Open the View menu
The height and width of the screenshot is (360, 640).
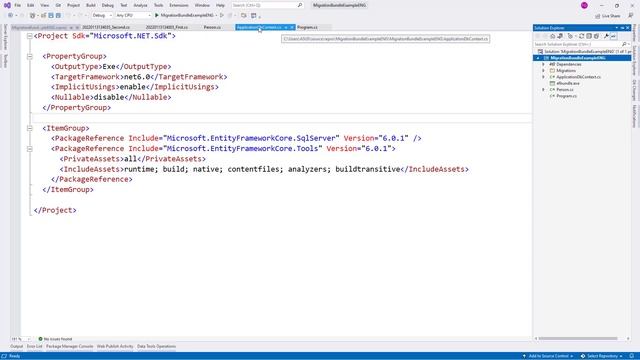click(x=44, y=5)
